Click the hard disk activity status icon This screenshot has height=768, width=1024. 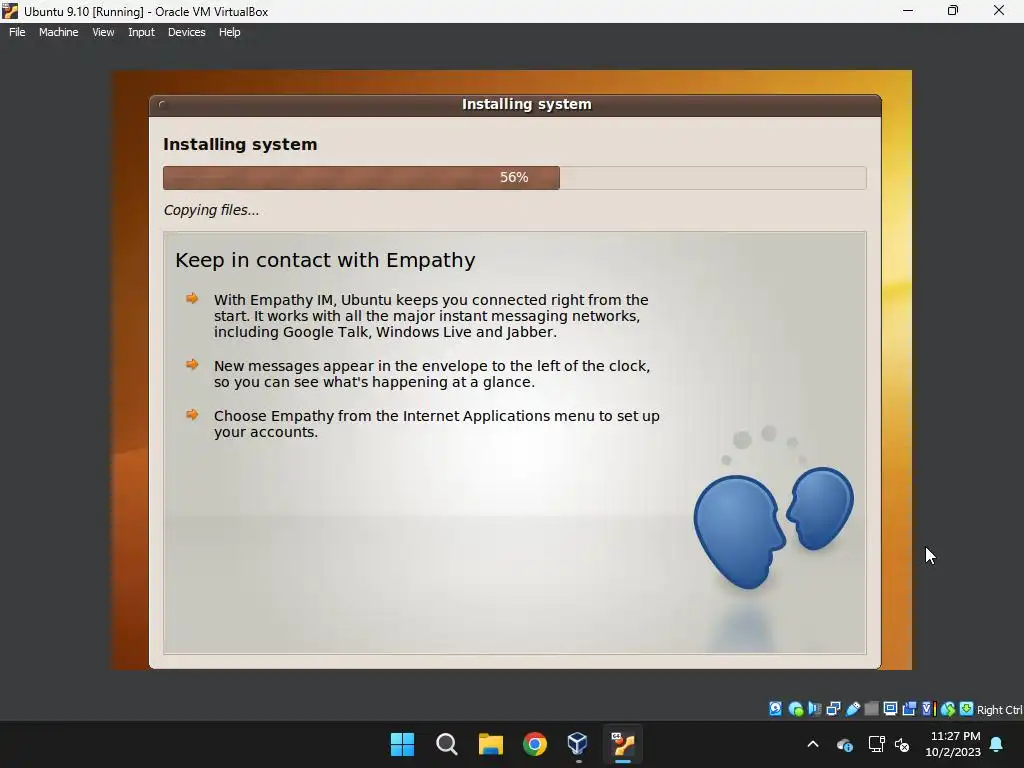[775, 709]
